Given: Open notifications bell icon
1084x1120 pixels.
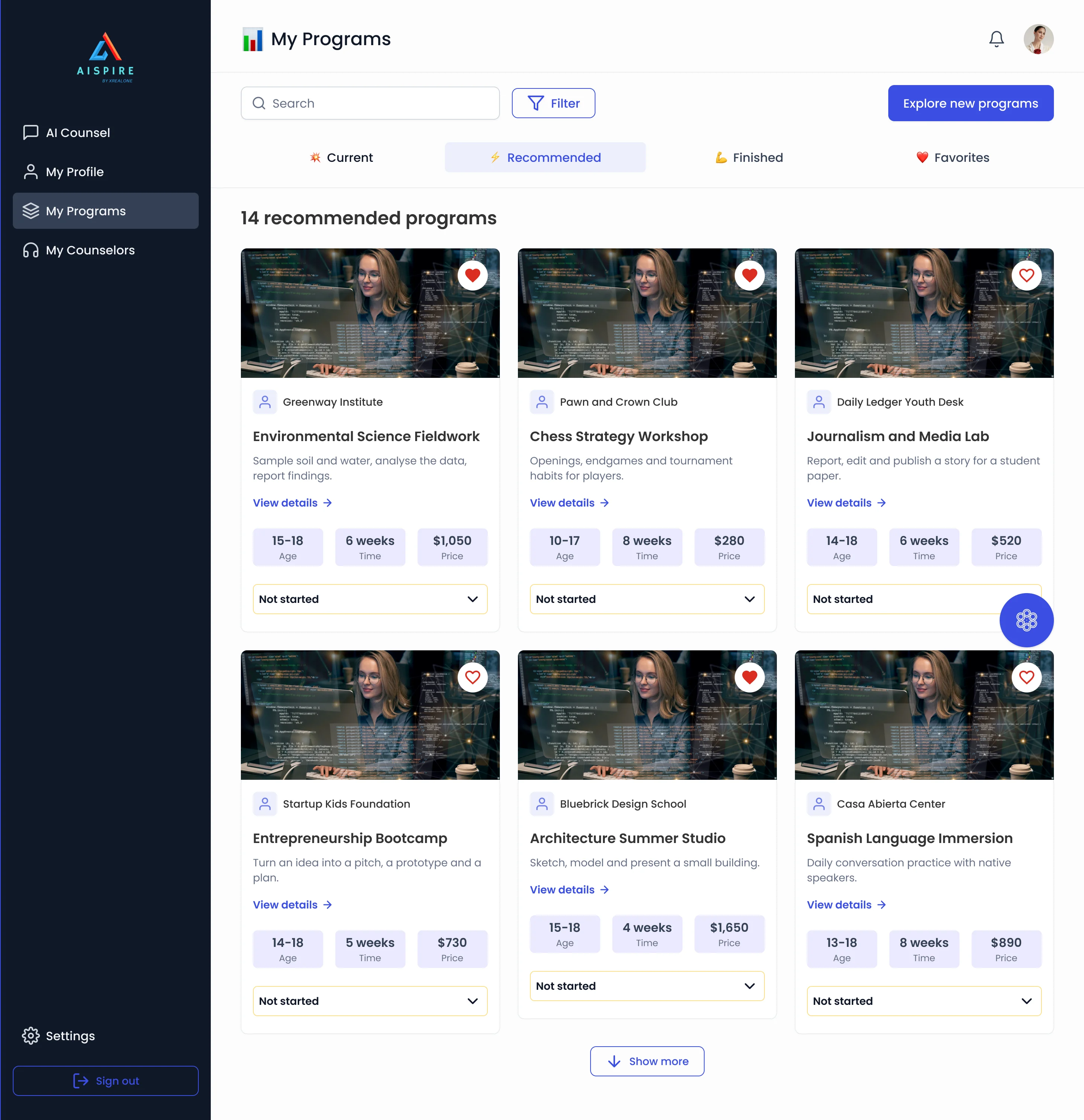Looking at the screenshot, I should [997, 39].
